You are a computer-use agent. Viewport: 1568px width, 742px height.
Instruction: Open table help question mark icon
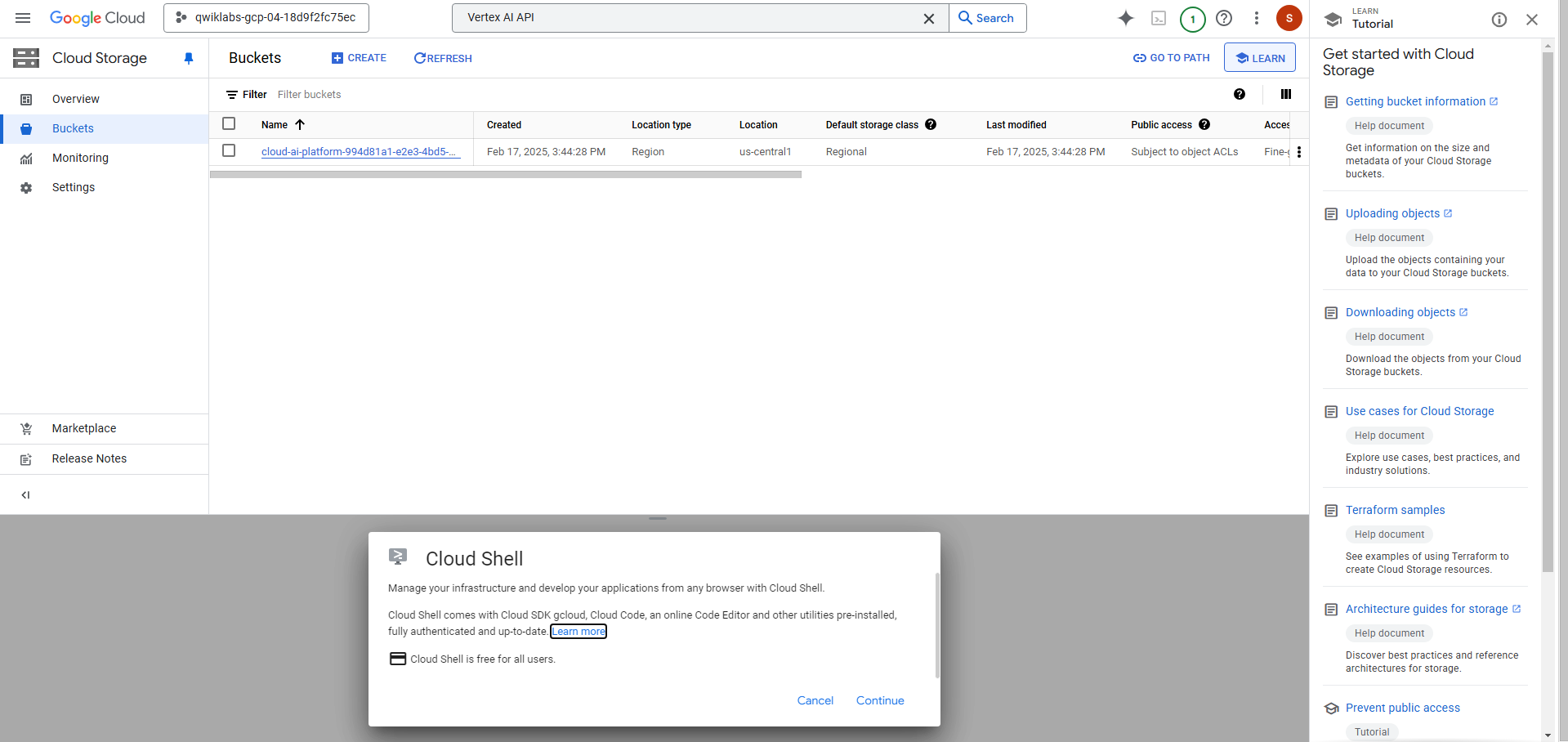[1240, 94]
